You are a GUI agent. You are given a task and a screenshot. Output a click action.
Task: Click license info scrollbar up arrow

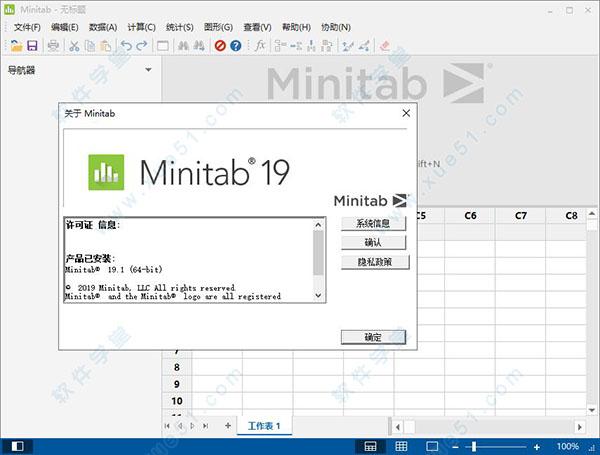tap(318, 225)
